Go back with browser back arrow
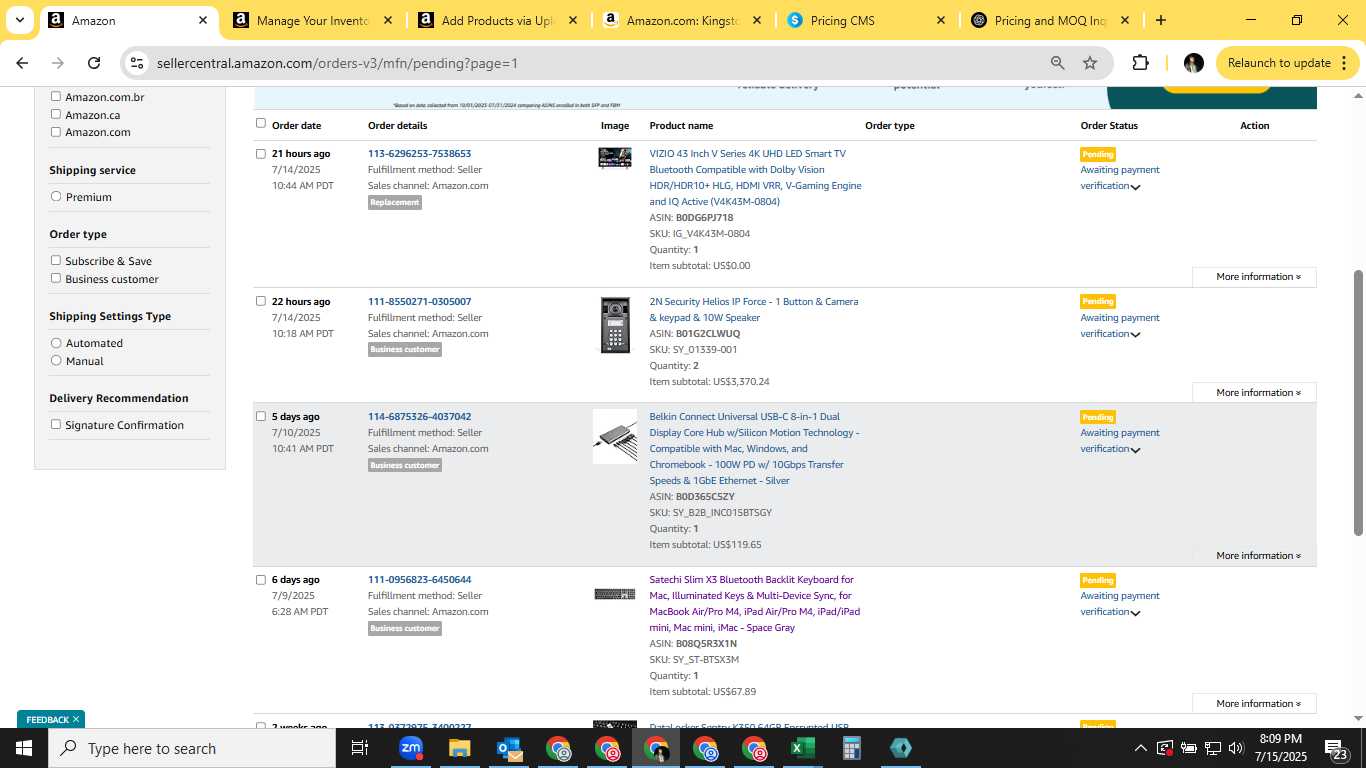Image resolution: width=1366 pixels, height=768 pixels. [x=22, y=63]
